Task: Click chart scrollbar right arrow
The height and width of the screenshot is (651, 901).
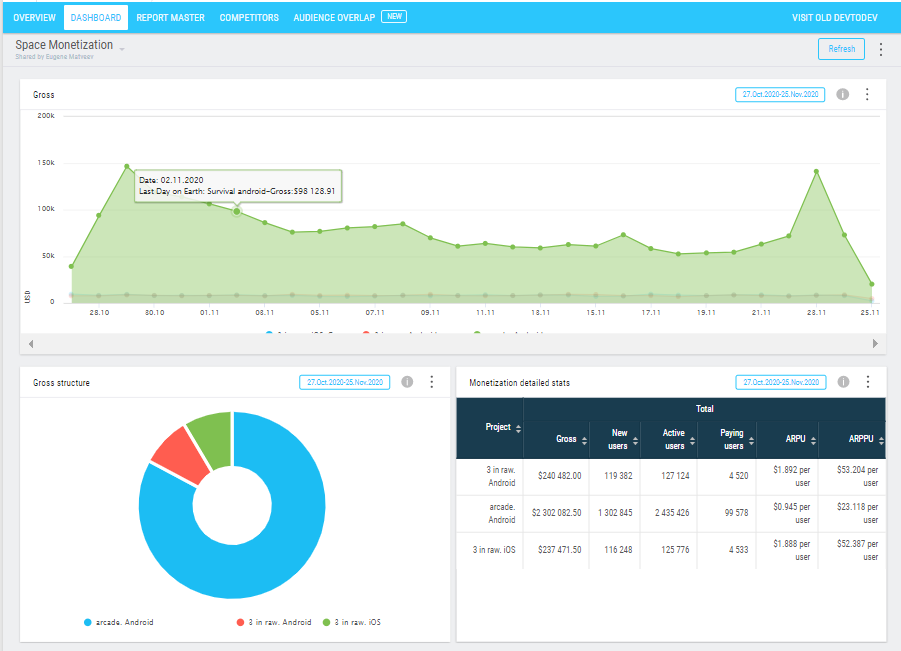Action: tap(875, 344)
